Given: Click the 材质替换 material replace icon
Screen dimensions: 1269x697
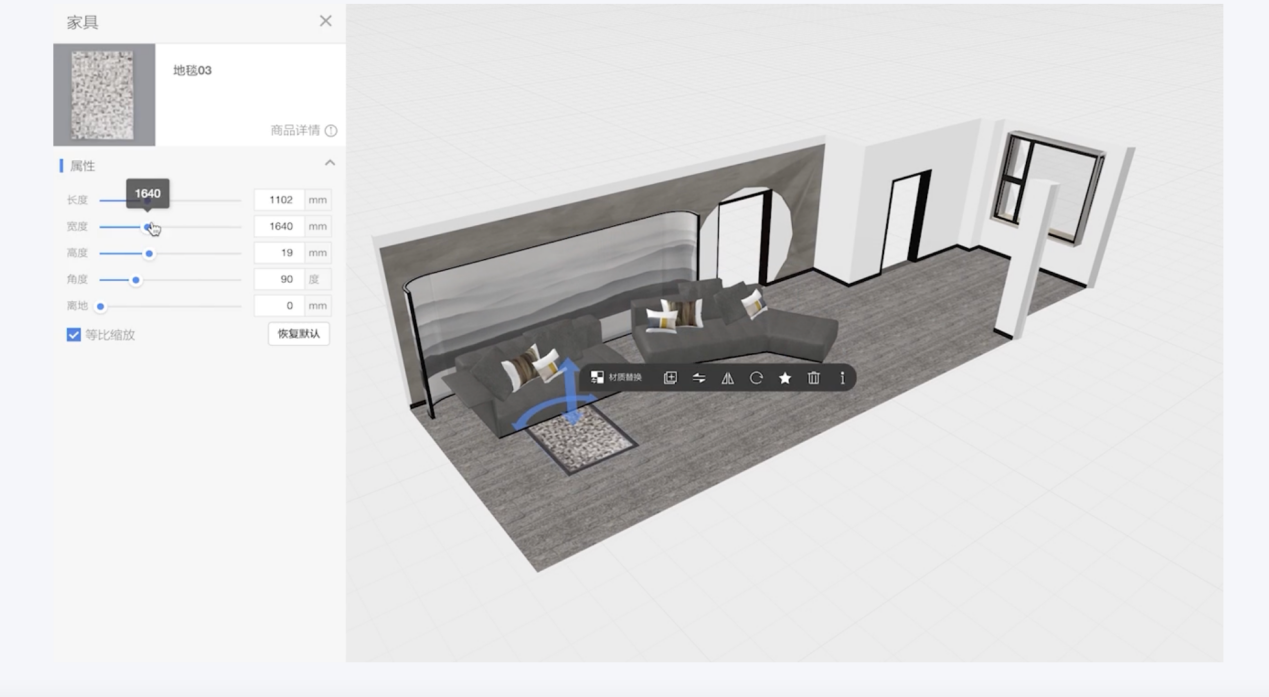Looking at the screenshot, I should [597, 378].
